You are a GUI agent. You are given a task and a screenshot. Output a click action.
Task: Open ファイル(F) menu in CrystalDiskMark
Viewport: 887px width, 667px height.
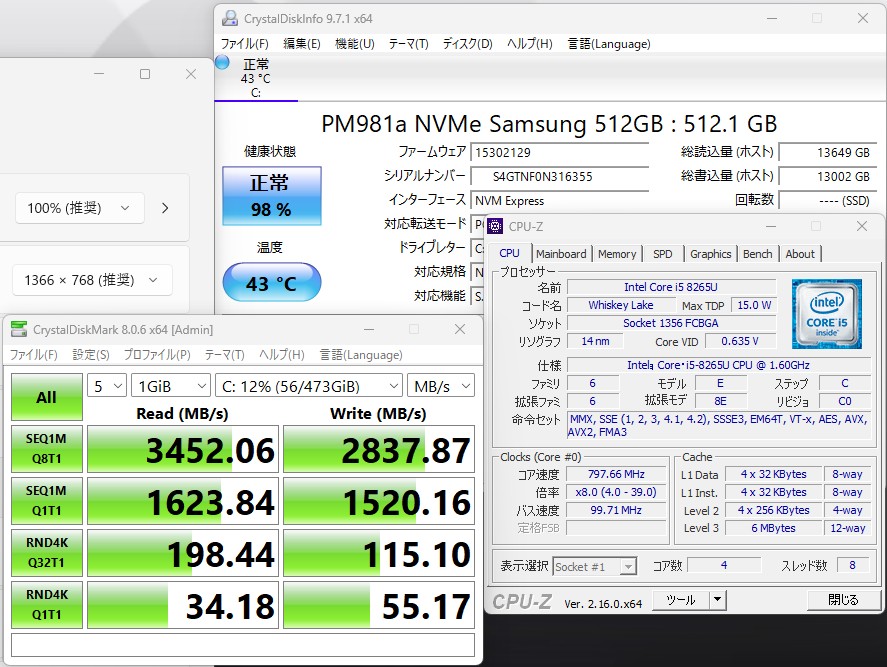pyautogui.click(x=33, y=355)
